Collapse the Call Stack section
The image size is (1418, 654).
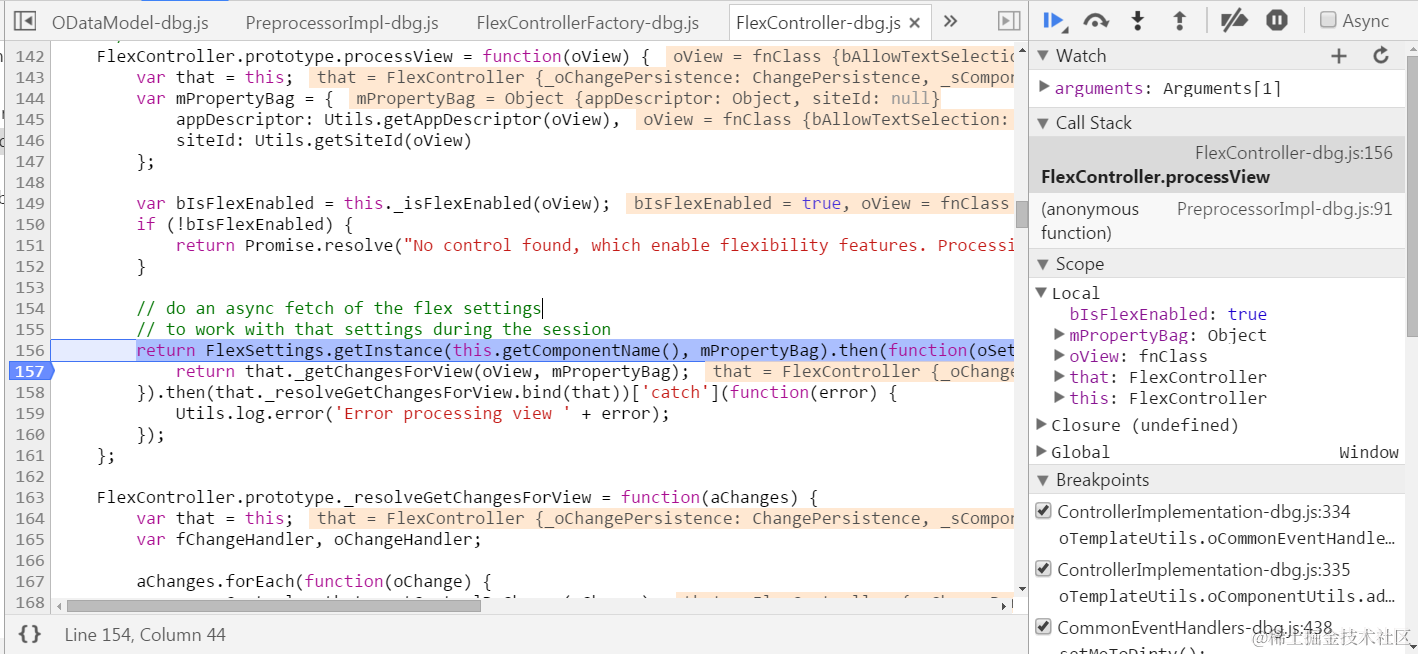(x=1043, y=123)
